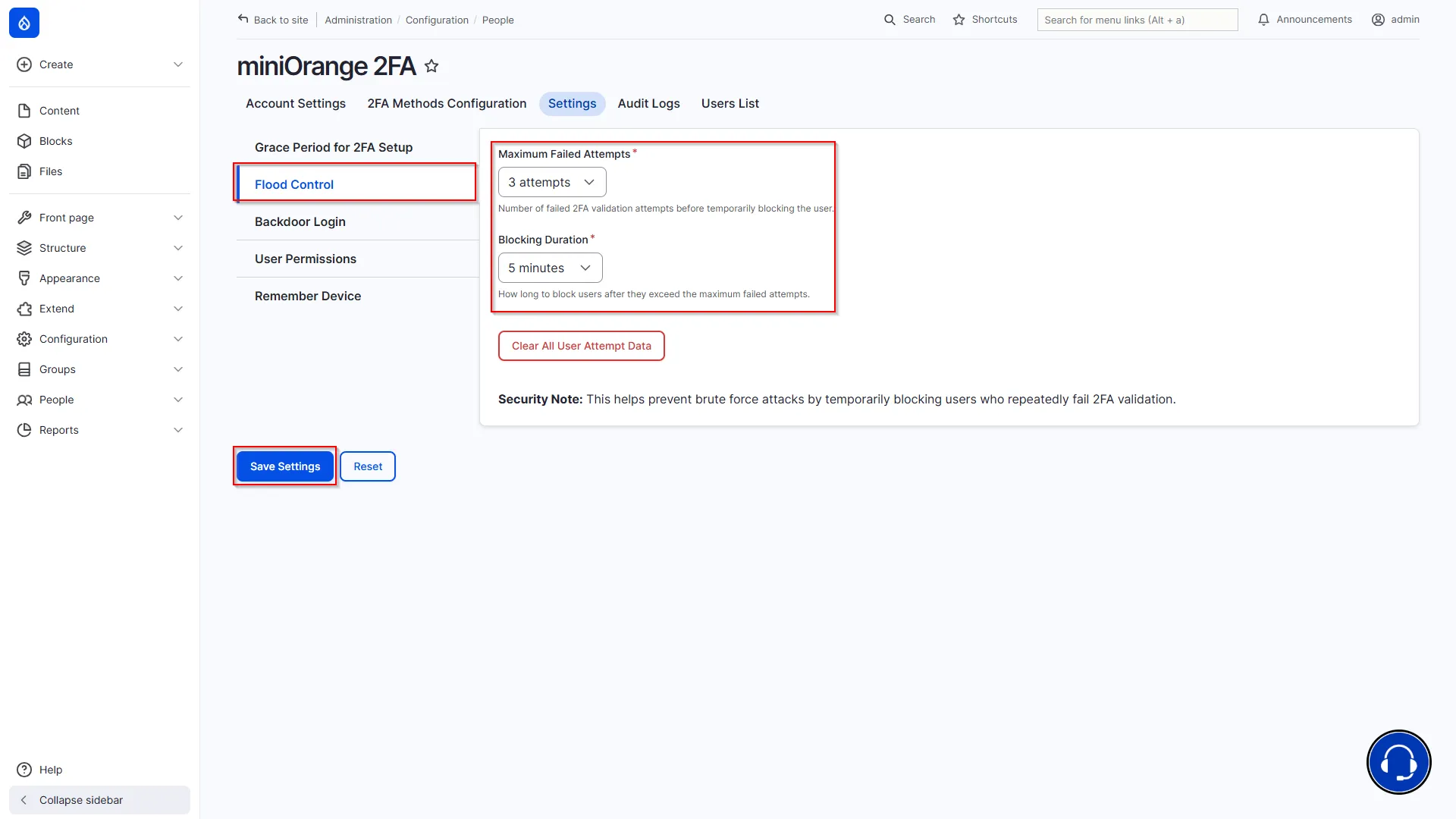
Task: Open the Maximum Failed Attempts dropdown
Action: point(552,182)
